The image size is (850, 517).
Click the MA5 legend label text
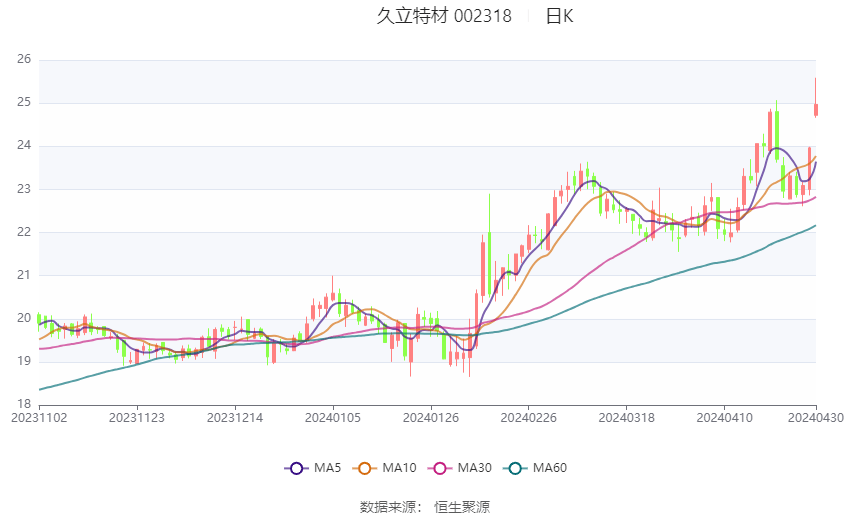point(327,468)
